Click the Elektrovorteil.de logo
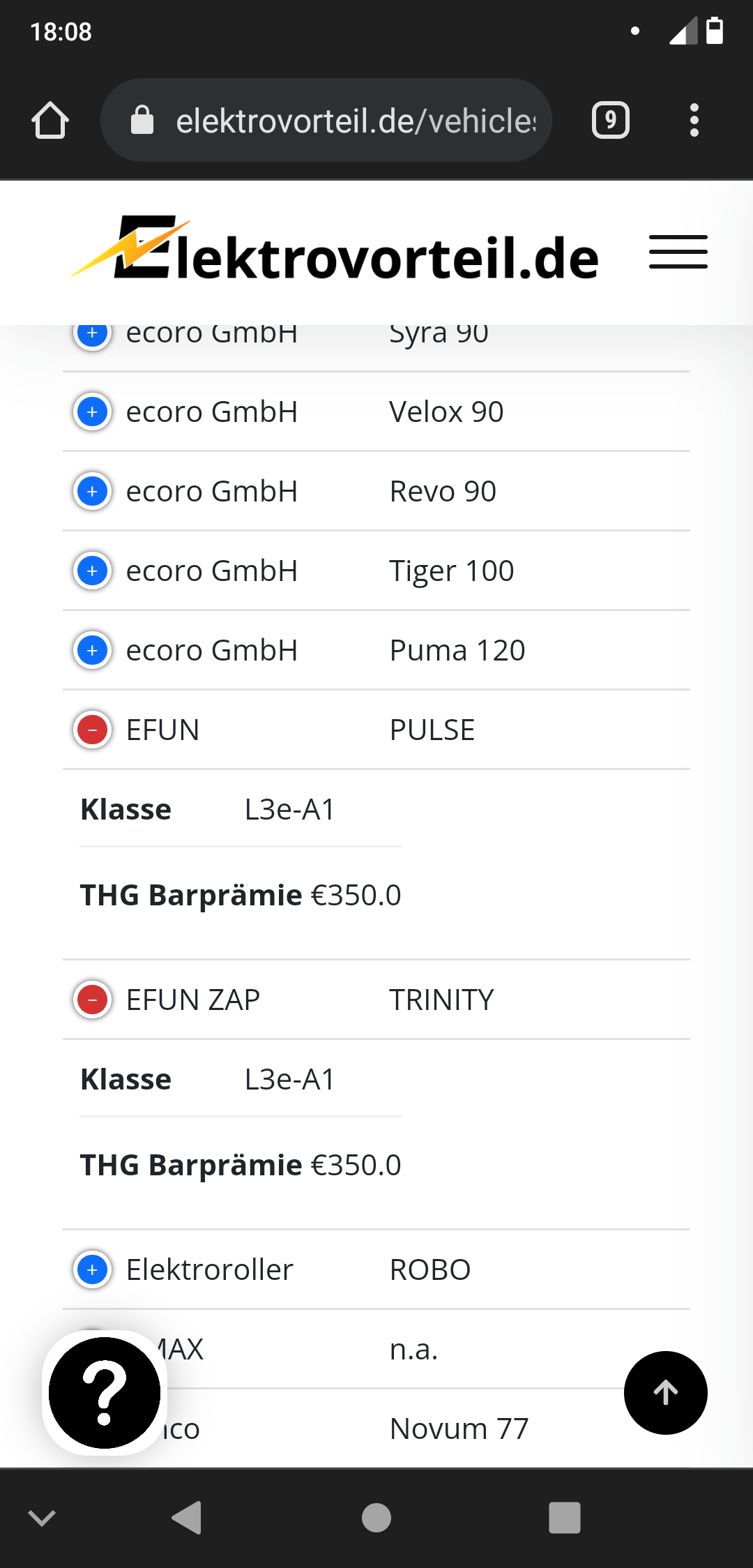The width and height of the screenshot is (753, 1568). coord(335,252)
